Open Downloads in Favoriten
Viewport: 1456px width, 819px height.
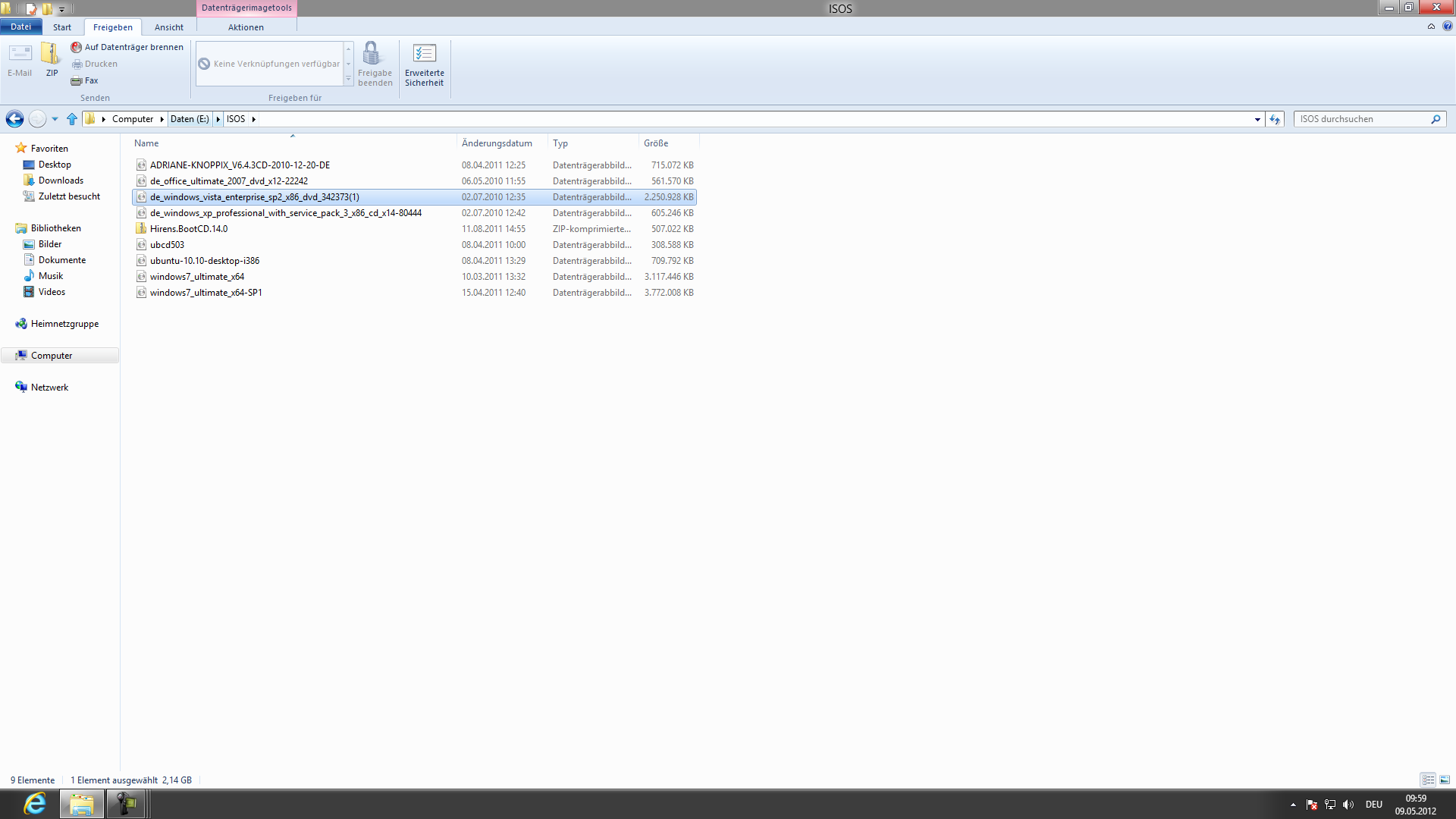click(61, 180)
